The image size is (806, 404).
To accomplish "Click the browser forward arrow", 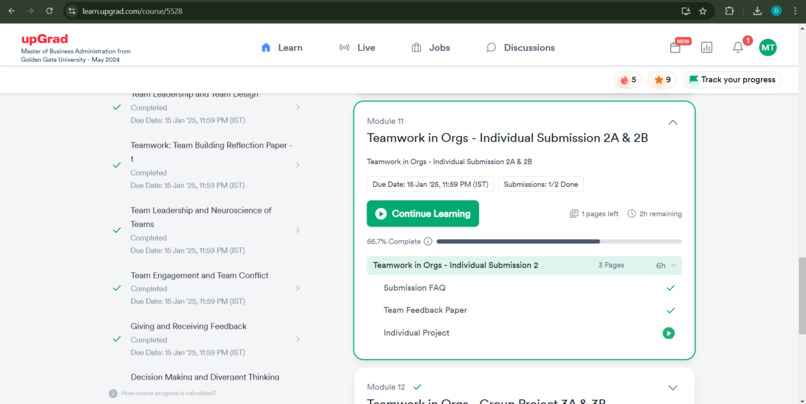I will click(30, 11).
